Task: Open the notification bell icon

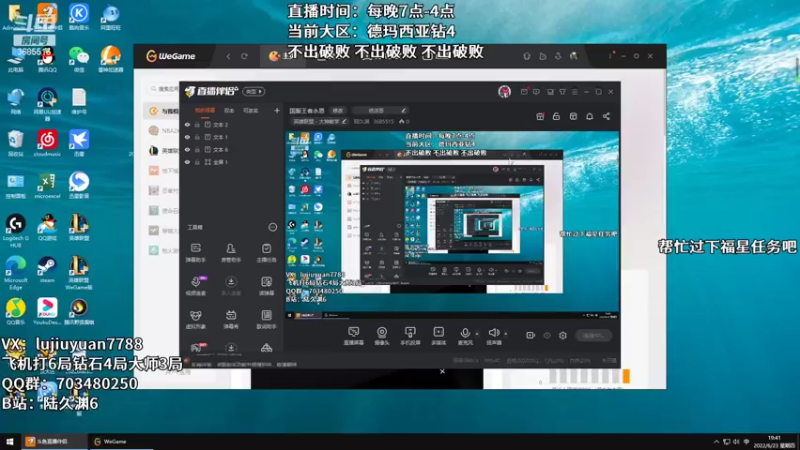Action: (x=589, y=116)
